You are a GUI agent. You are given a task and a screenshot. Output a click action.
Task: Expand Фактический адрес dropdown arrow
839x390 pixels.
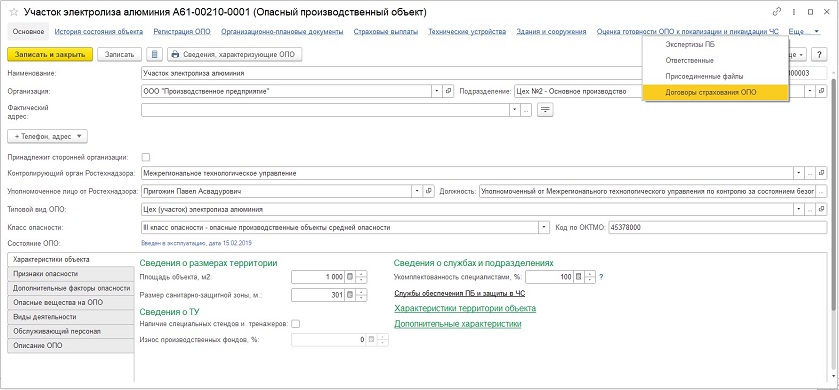coord(515,110)
